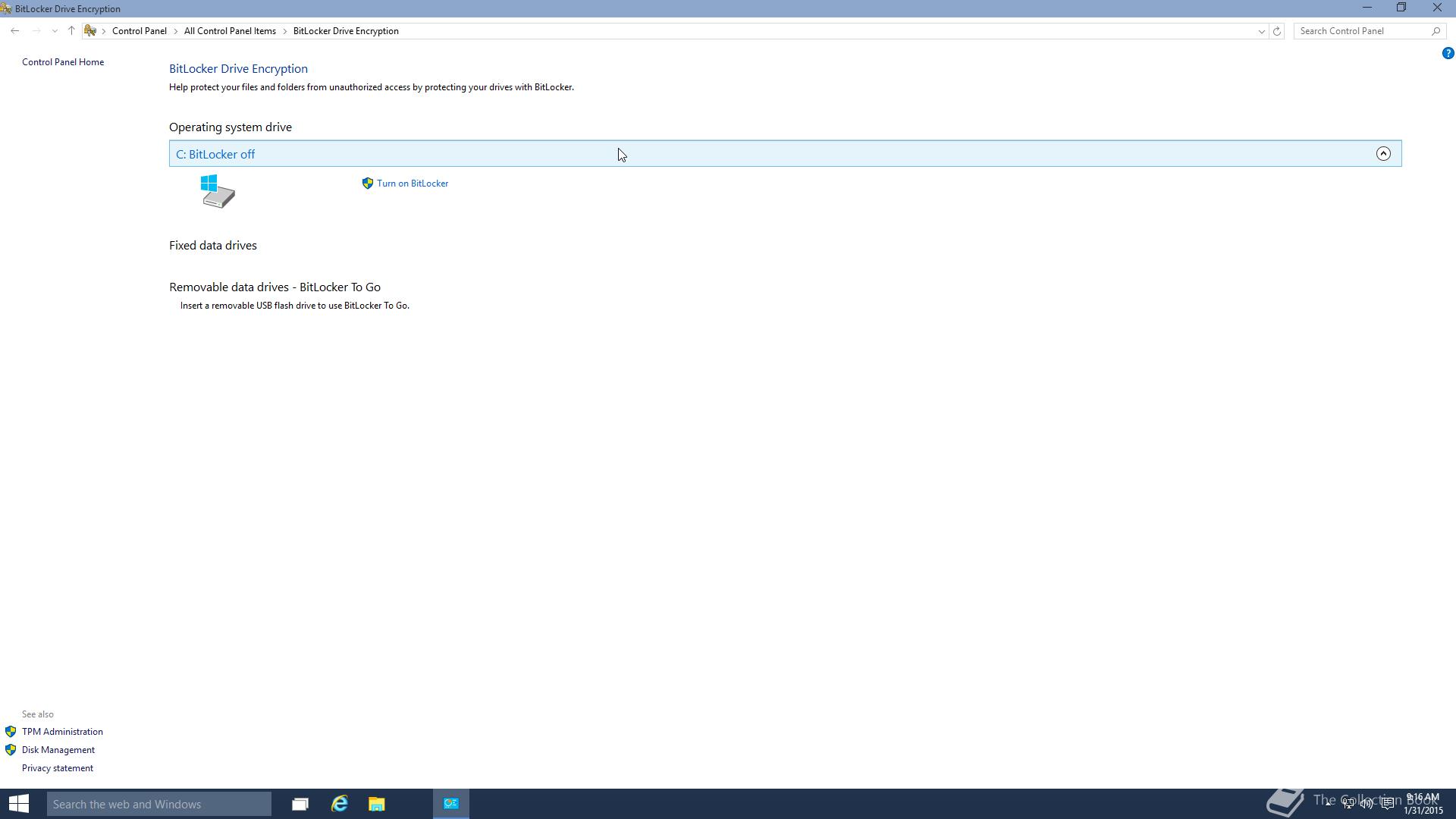
Task: Click the search magnifier icon
Action: pos(1436,31)
